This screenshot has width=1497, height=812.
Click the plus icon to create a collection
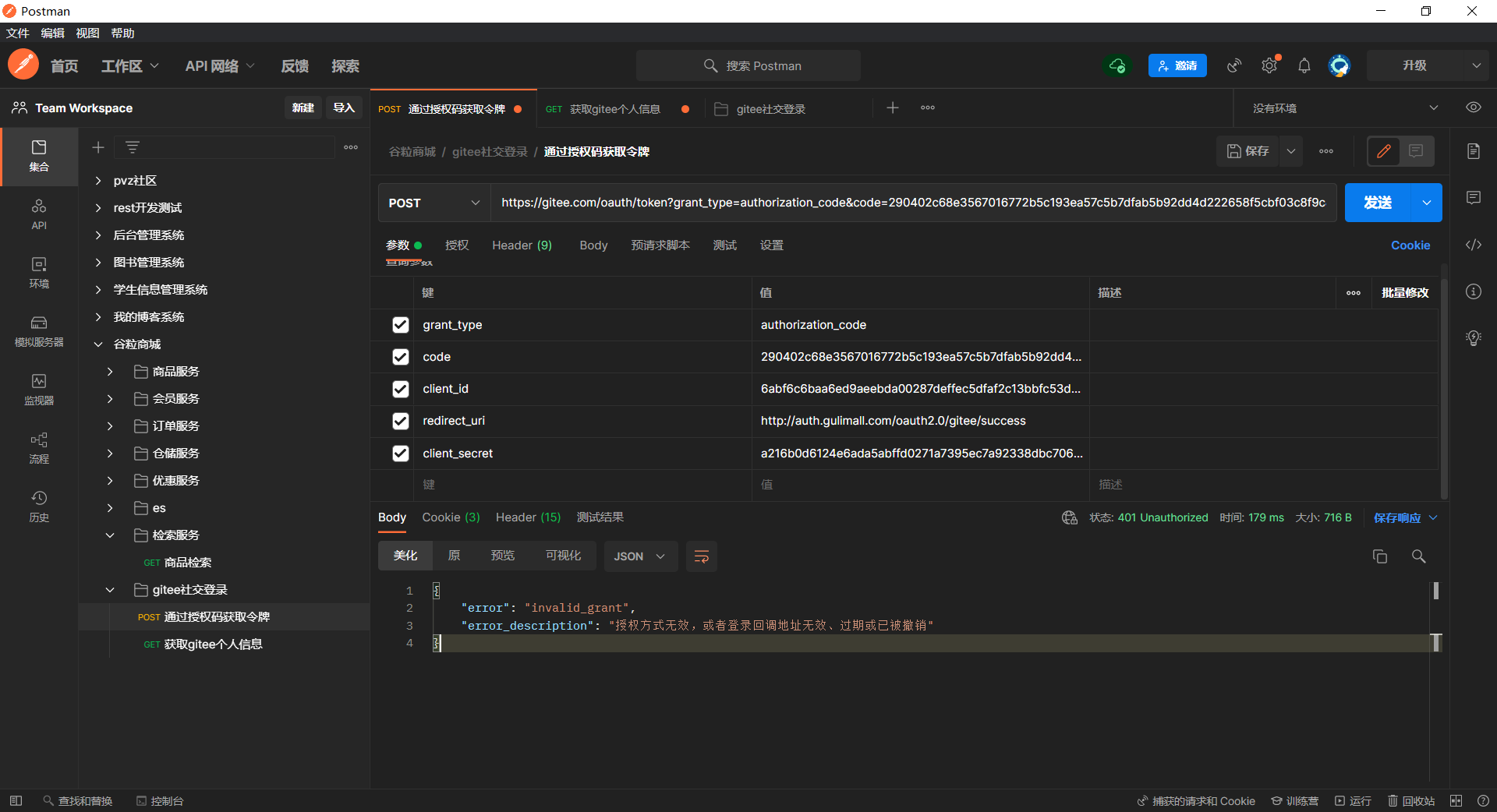98,147
